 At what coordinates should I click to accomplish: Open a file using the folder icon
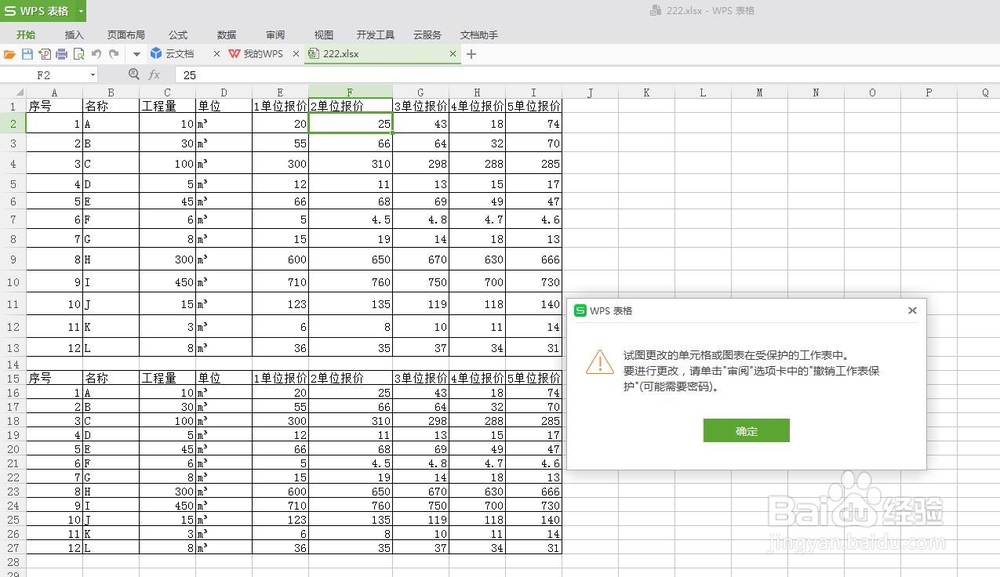tap(9, 54)
